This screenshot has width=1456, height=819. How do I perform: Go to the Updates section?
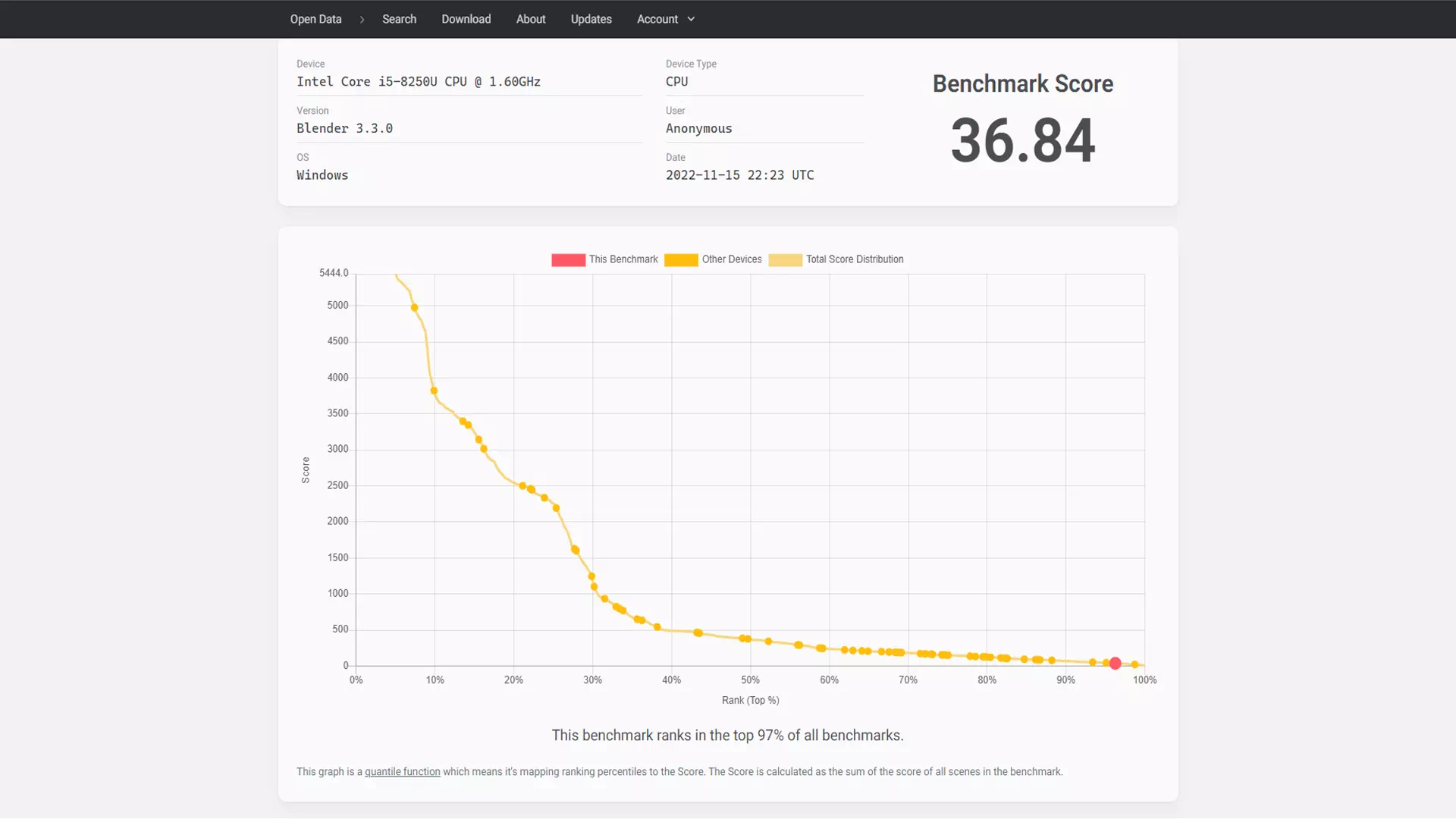(591, 19)
